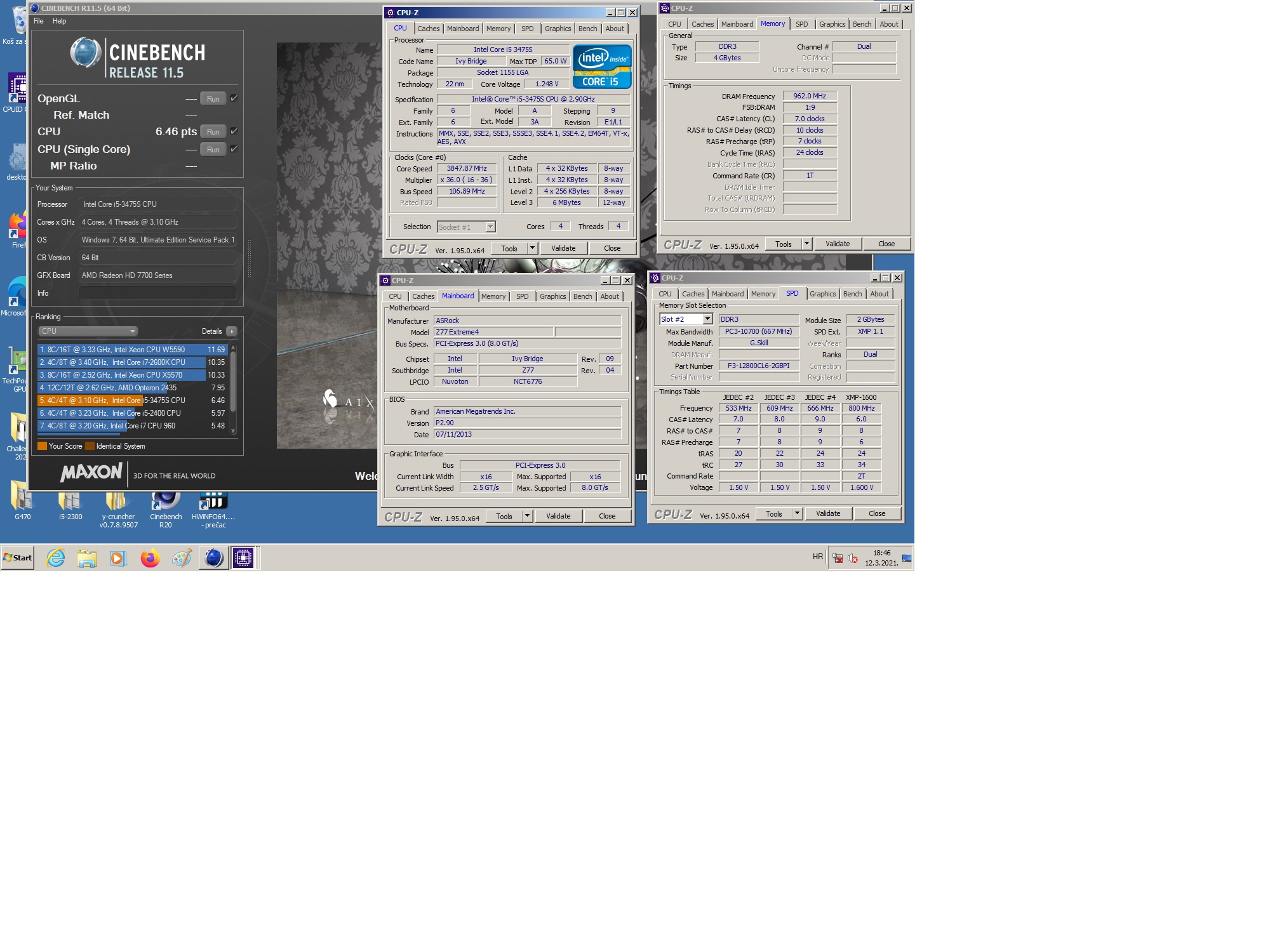Launch Windows Media Player from taskbar
This screenshot has width=1270, height=952.
coord(118,558)
